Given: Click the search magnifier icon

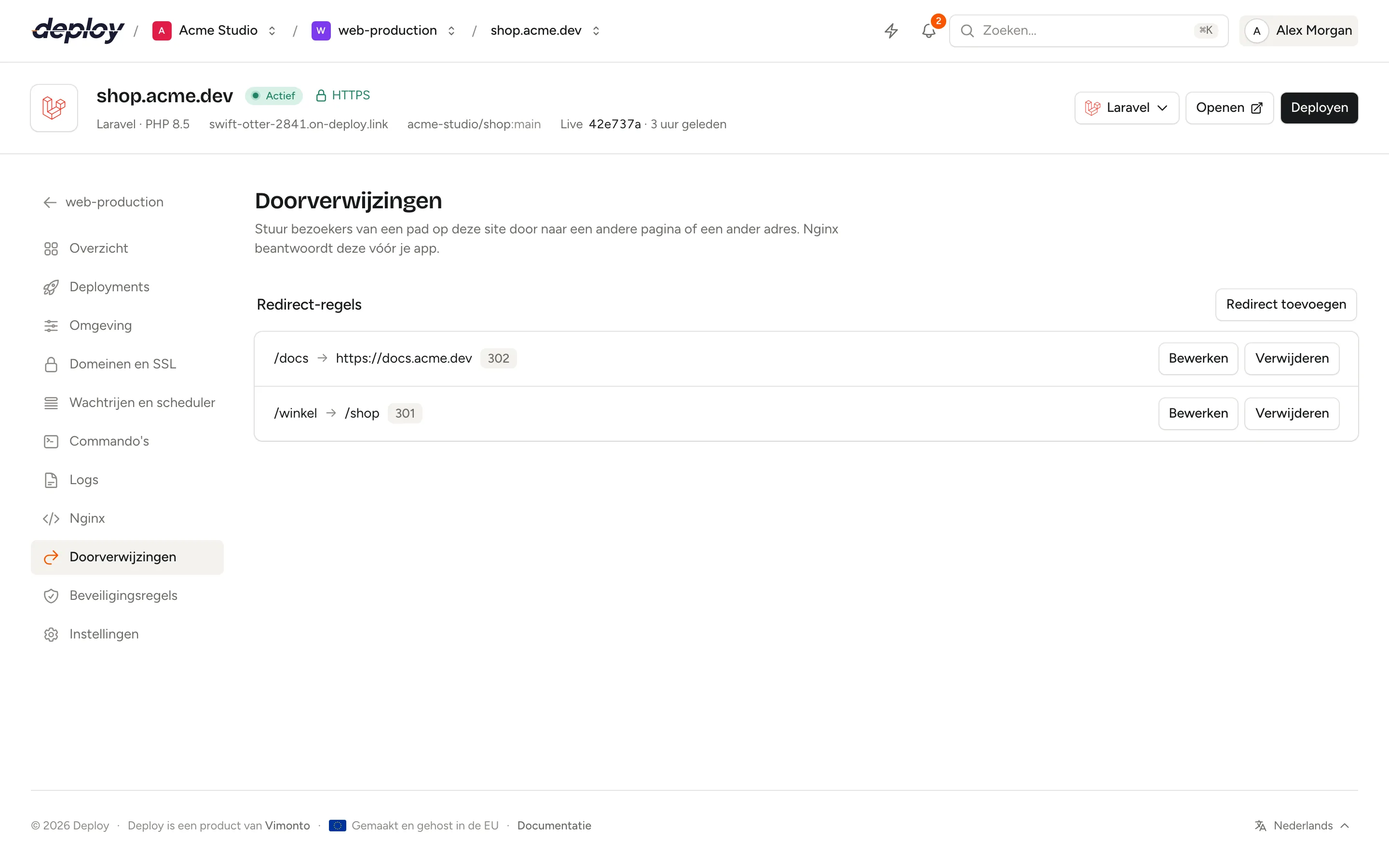Looking at the screenshot, I should point(967,30).
